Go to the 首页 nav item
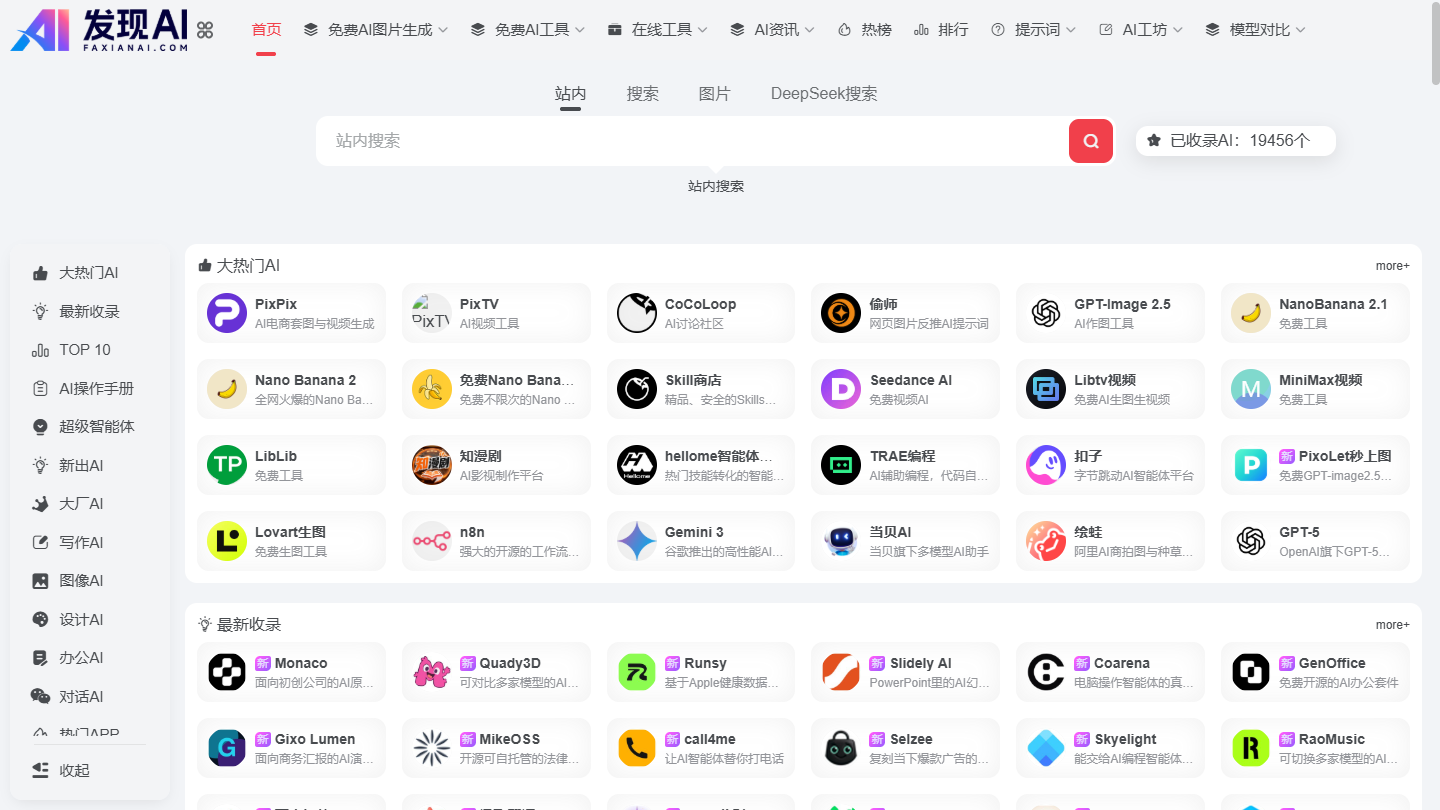The width and height of the screenshot is (1440, 810). tap(266, 30)
